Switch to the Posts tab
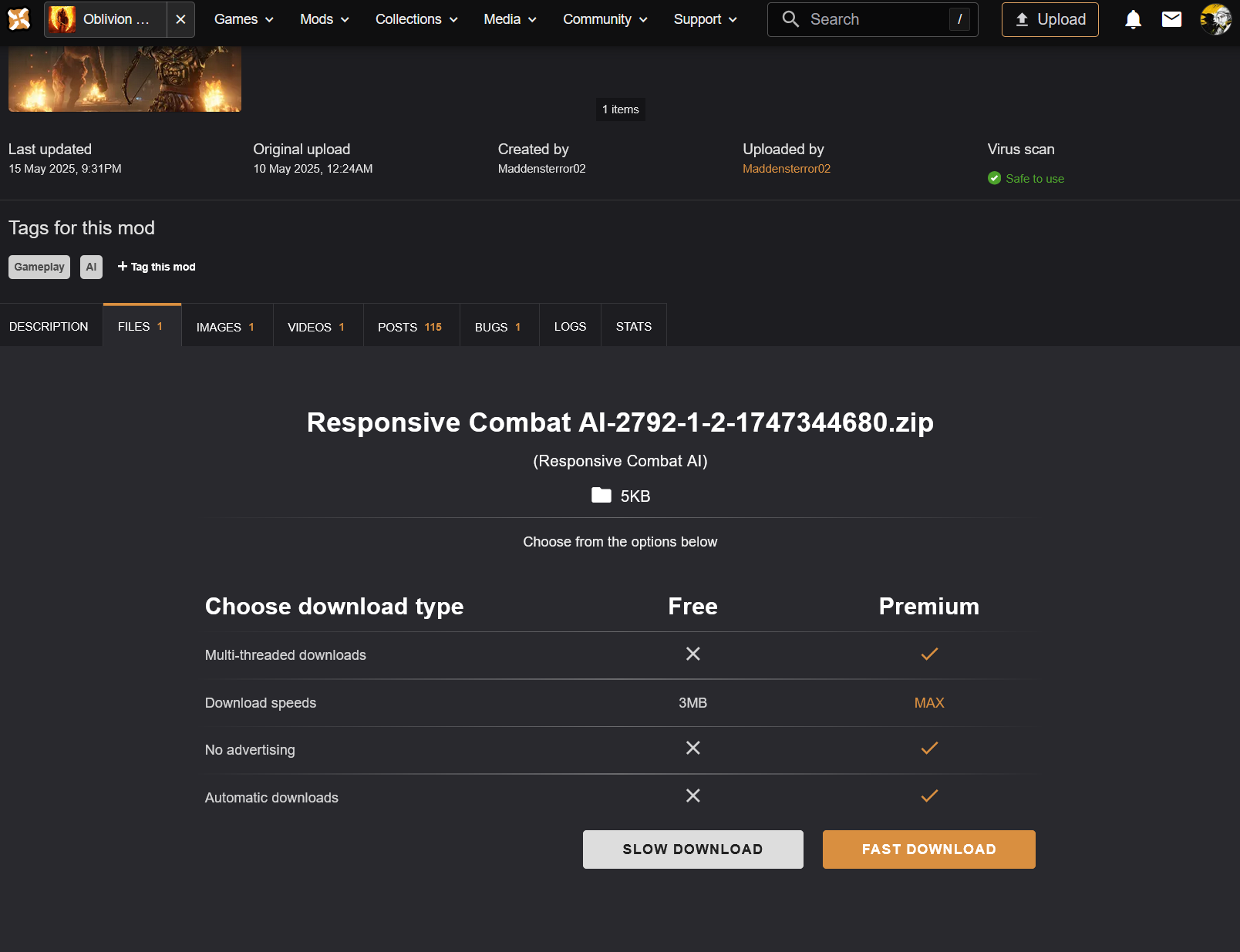Screen dimensions: 1240x952 411,327
